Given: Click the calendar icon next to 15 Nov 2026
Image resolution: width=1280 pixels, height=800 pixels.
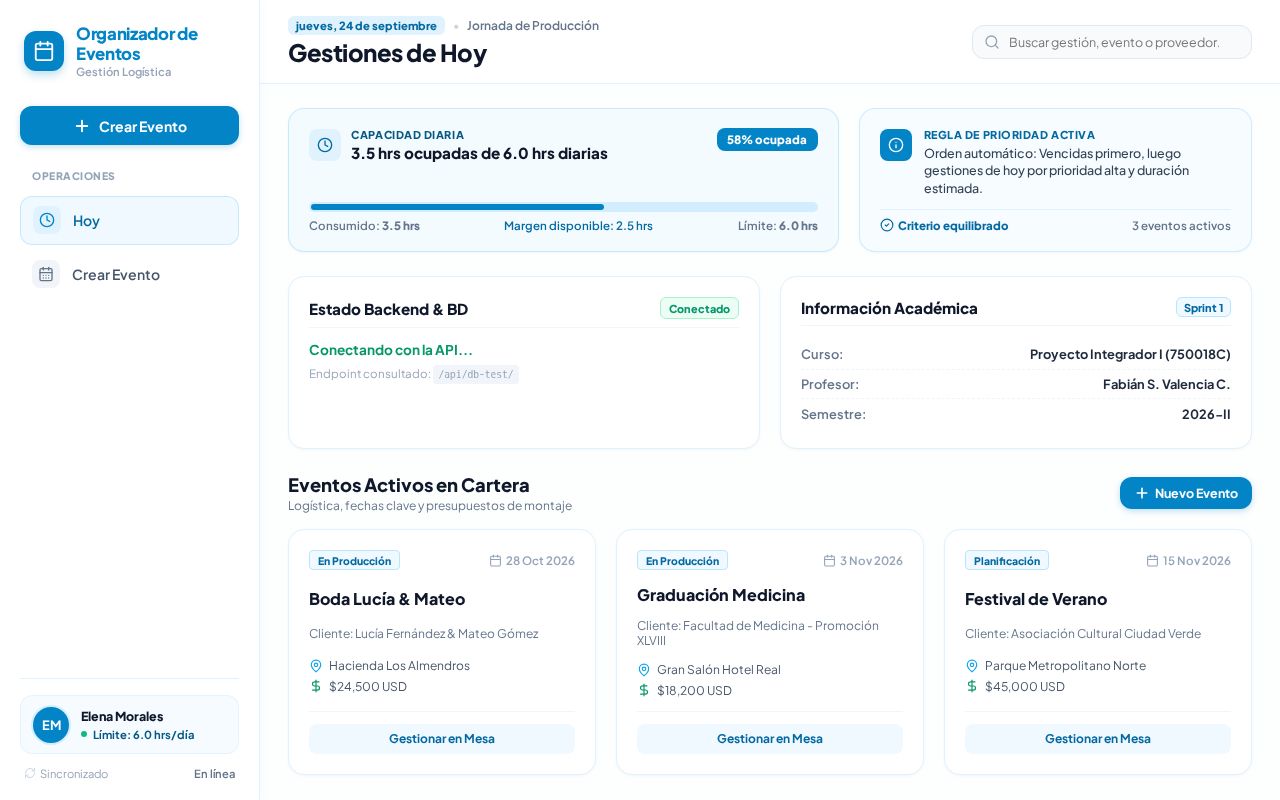Looking at the screenshot, I should 1152,560.
